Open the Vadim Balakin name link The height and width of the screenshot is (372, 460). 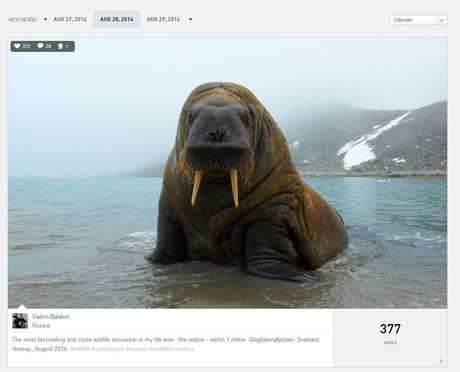[x=51, y=317]
